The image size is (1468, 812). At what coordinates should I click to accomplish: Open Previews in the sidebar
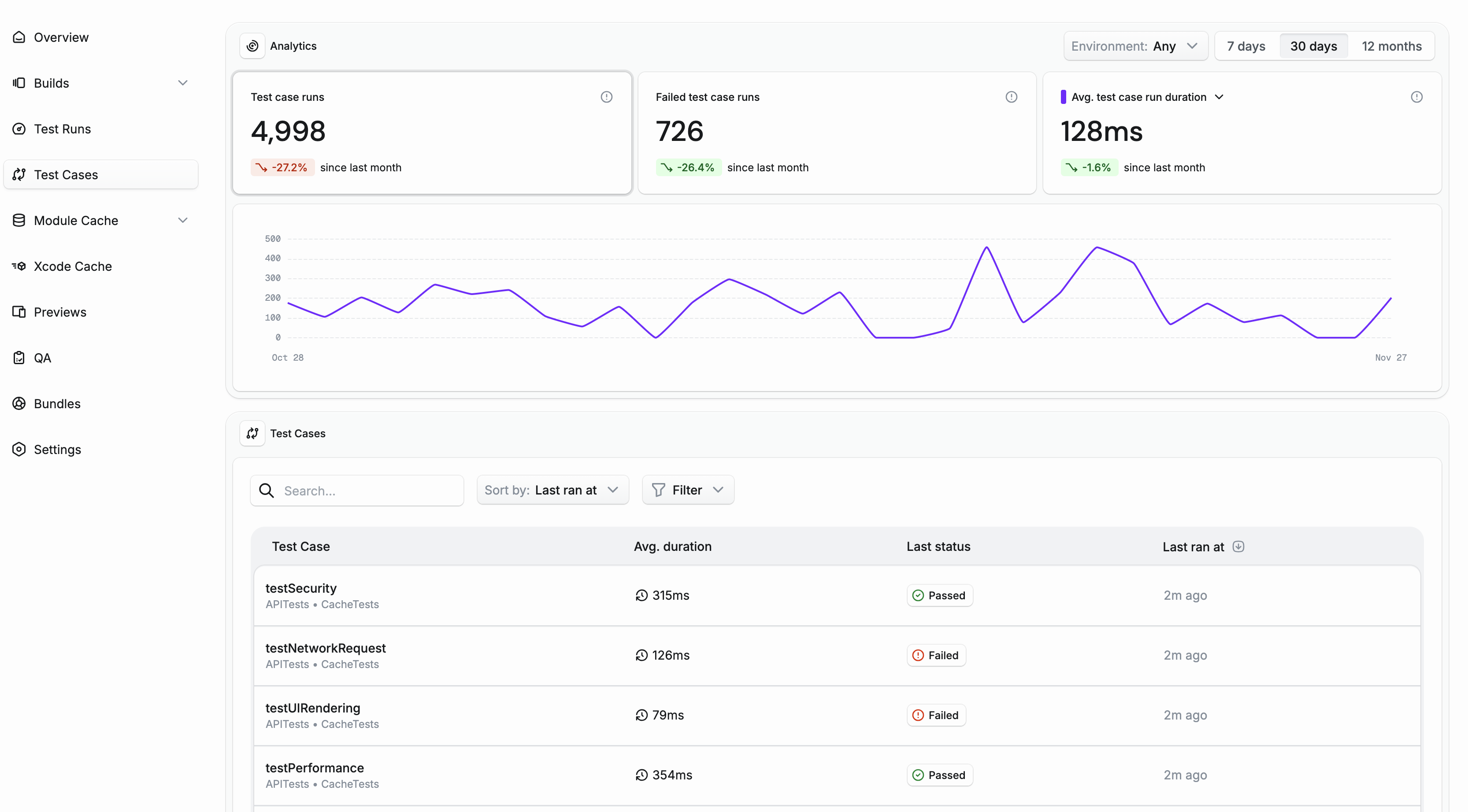pos(60,312)
